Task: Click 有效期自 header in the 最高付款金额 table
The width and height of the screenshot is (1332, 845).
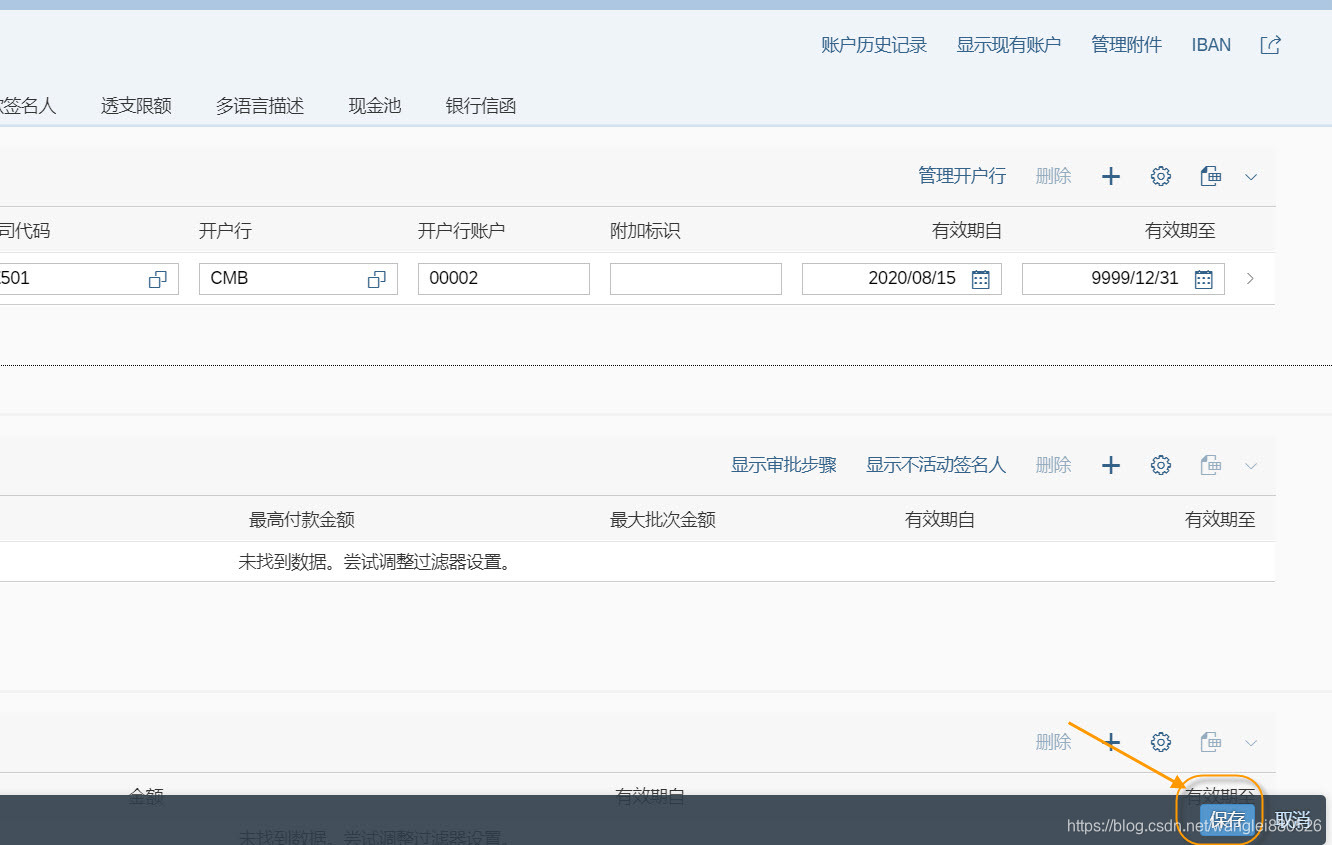Action: 940,520
